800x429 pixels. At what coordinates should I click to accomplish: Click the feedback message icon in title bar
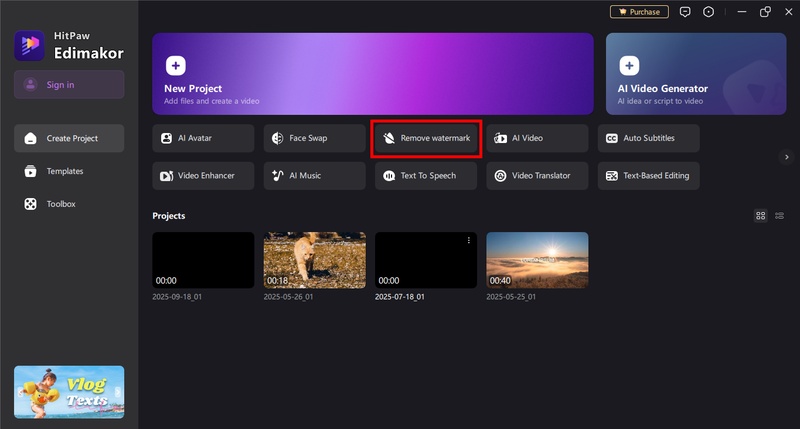(685, 12)
